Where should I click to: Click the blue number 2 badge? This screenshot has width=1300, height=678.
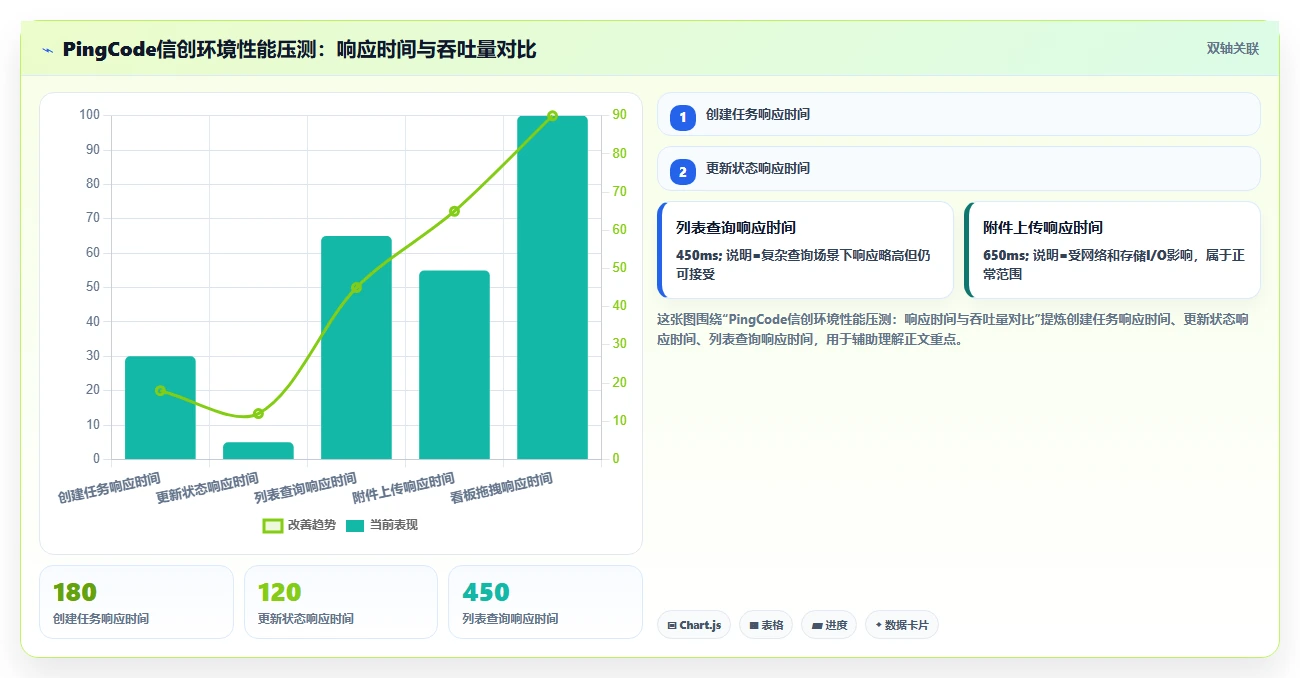coord(683,172)
